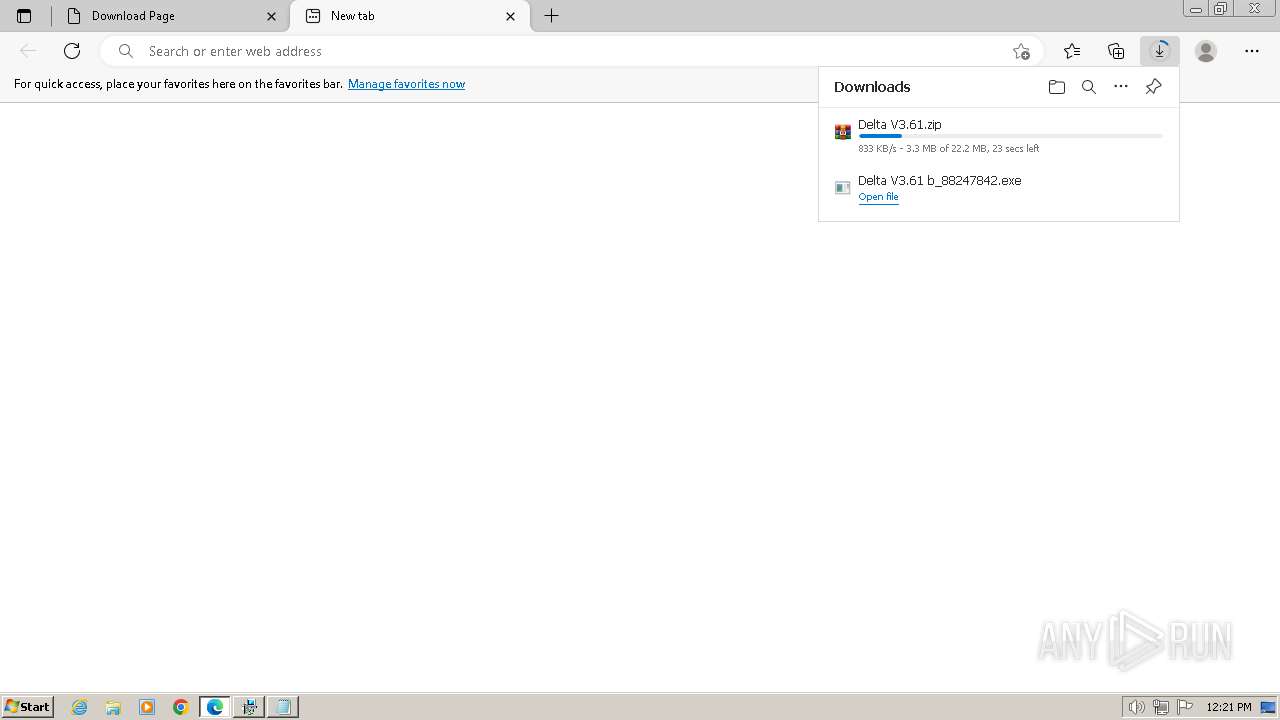Click the Downloads panel title
This screenshot has width=1280, height=720.
coord(872,87)
